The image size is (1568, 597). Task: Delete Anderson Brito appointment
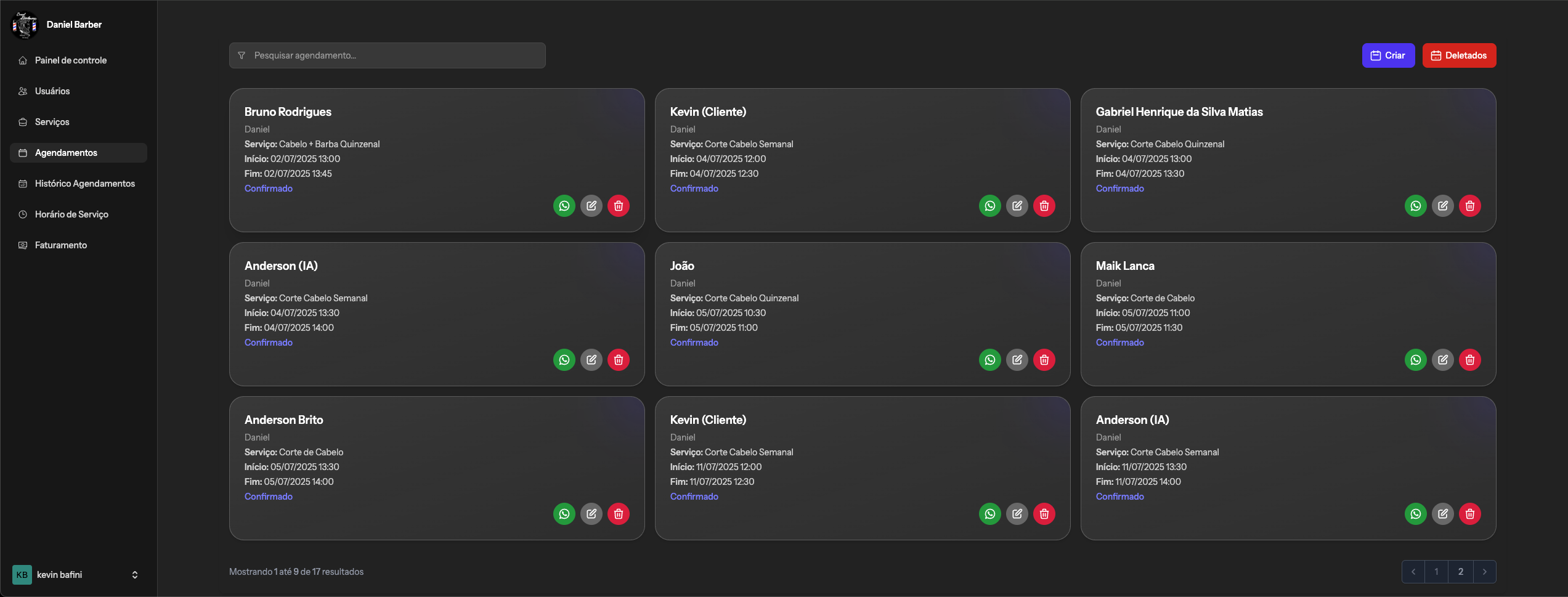click(618, 514)
